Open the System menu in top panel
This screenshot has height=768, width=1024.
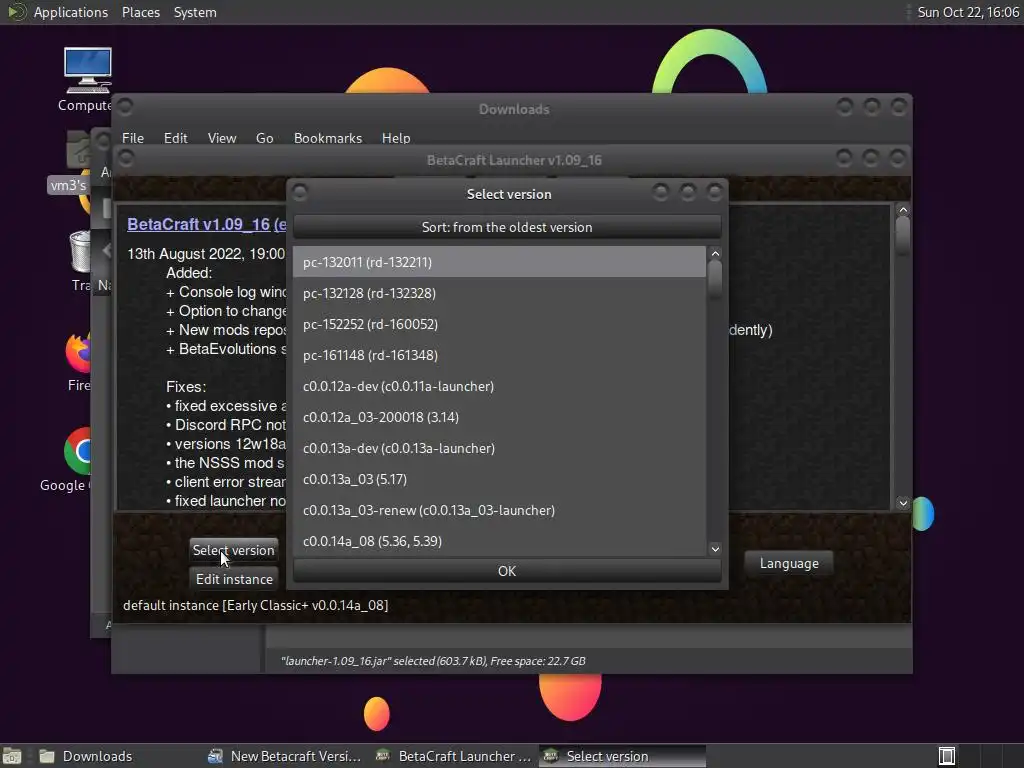(195, 12)
